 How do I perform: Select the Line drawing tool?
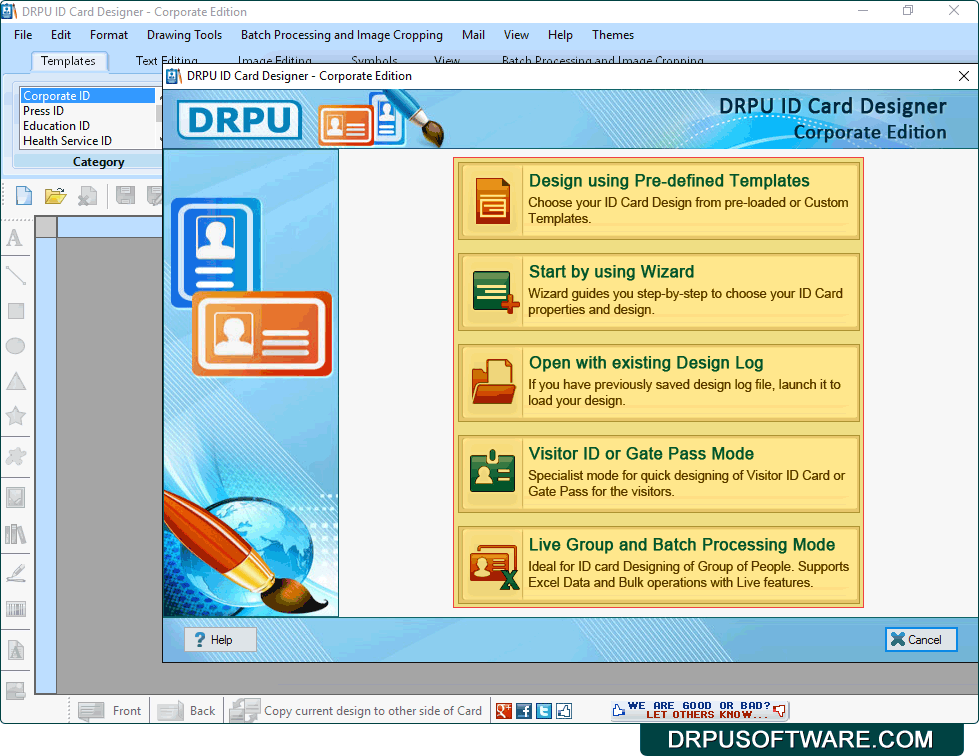point(15,275)
